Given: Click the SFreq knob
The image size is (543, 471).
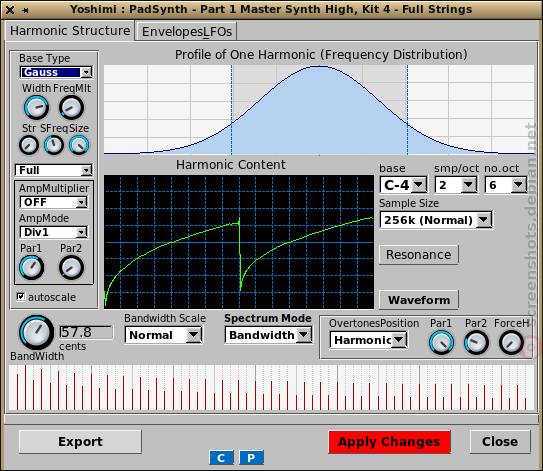Looking at the screenshot, I should [54, 145].
